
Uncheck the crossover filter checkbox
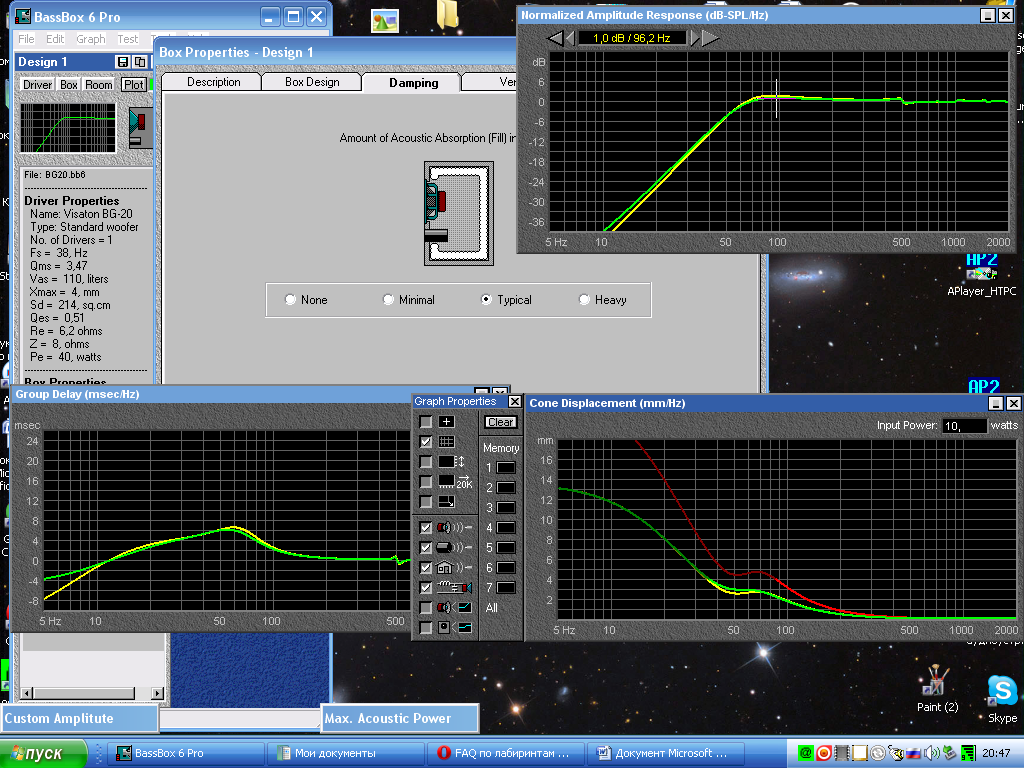tap(425, 588)
